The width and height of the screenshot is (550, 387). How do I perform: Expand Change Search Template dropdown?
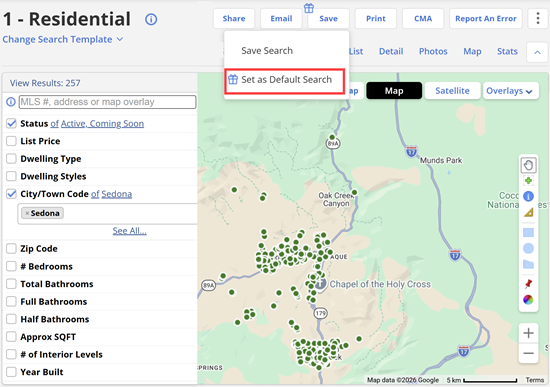tap(63, 39)
